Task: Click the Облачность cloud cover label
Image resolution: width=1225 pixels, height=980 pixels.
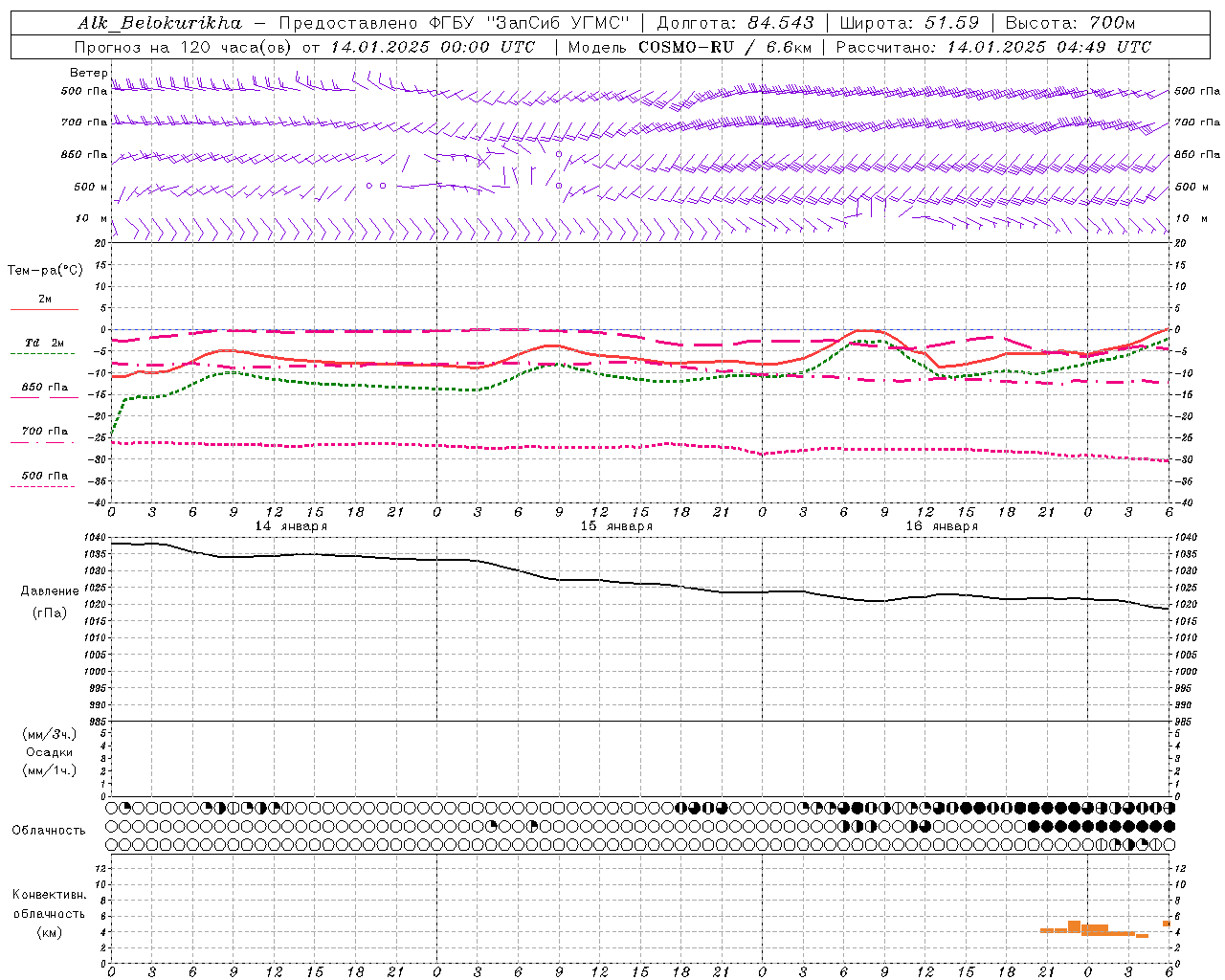Action: [49, 831]
